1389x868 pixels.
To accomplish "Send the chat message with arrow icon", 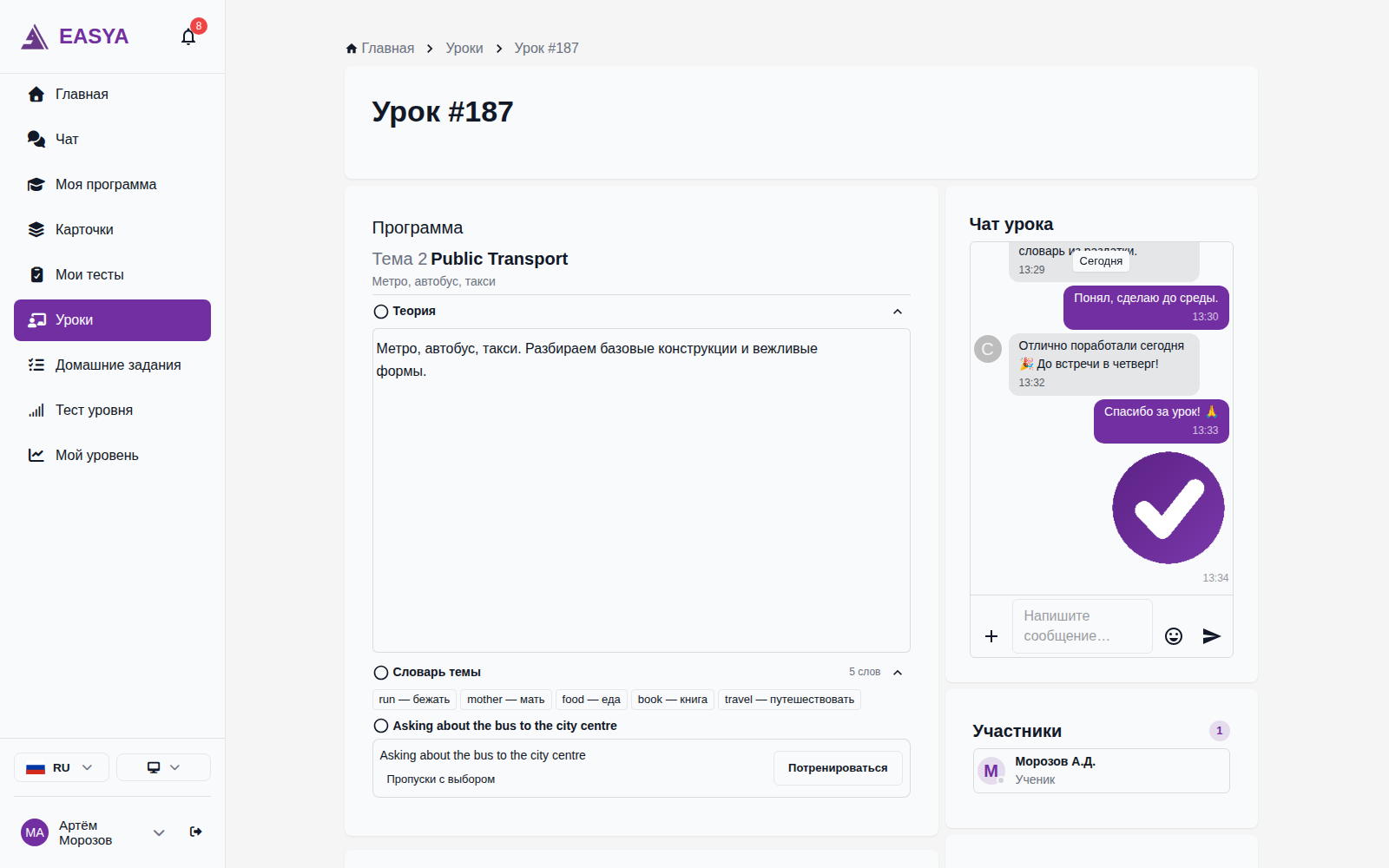I will point(1212,636).
